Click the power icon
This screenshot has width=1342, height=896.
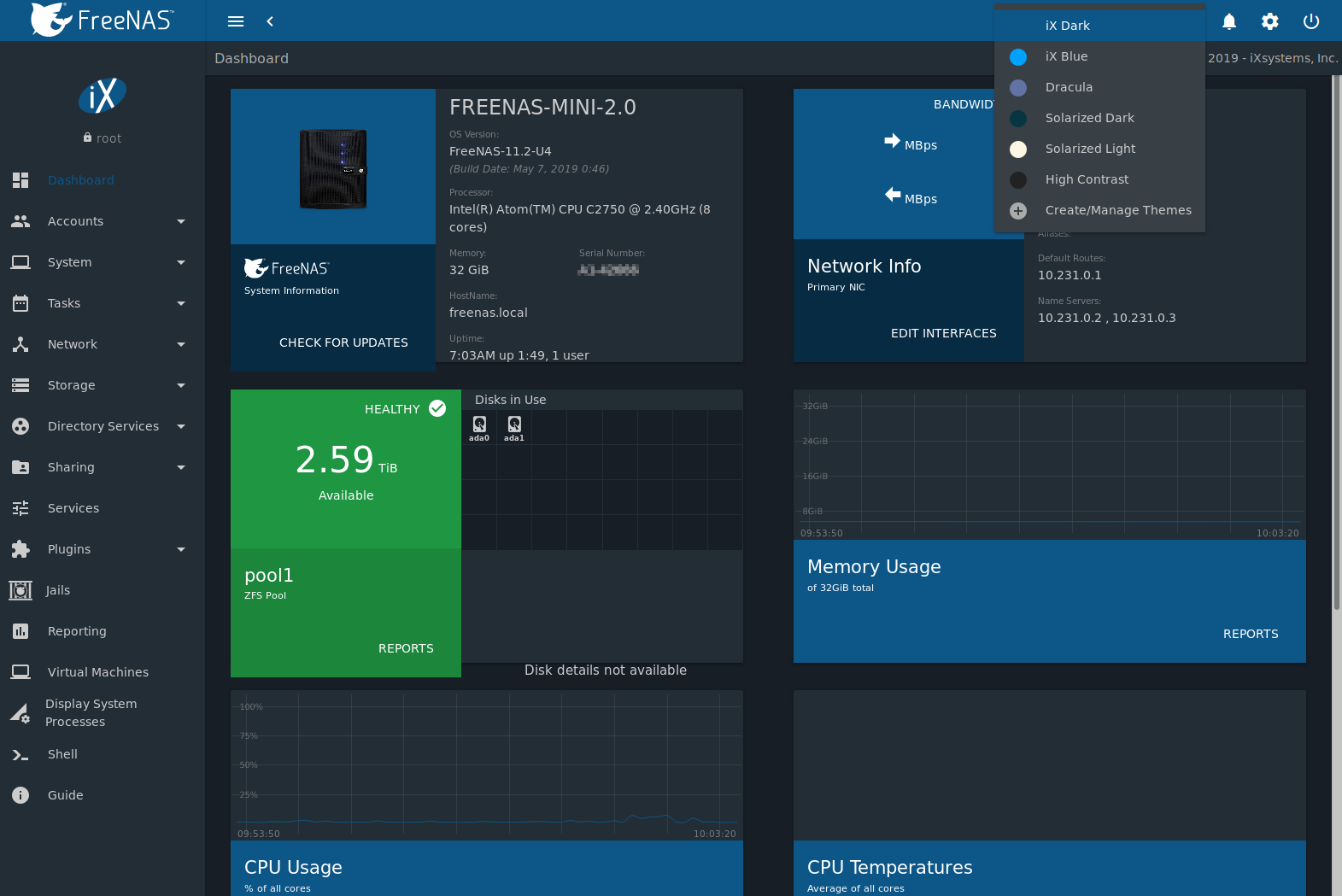tap(1311, 21)
